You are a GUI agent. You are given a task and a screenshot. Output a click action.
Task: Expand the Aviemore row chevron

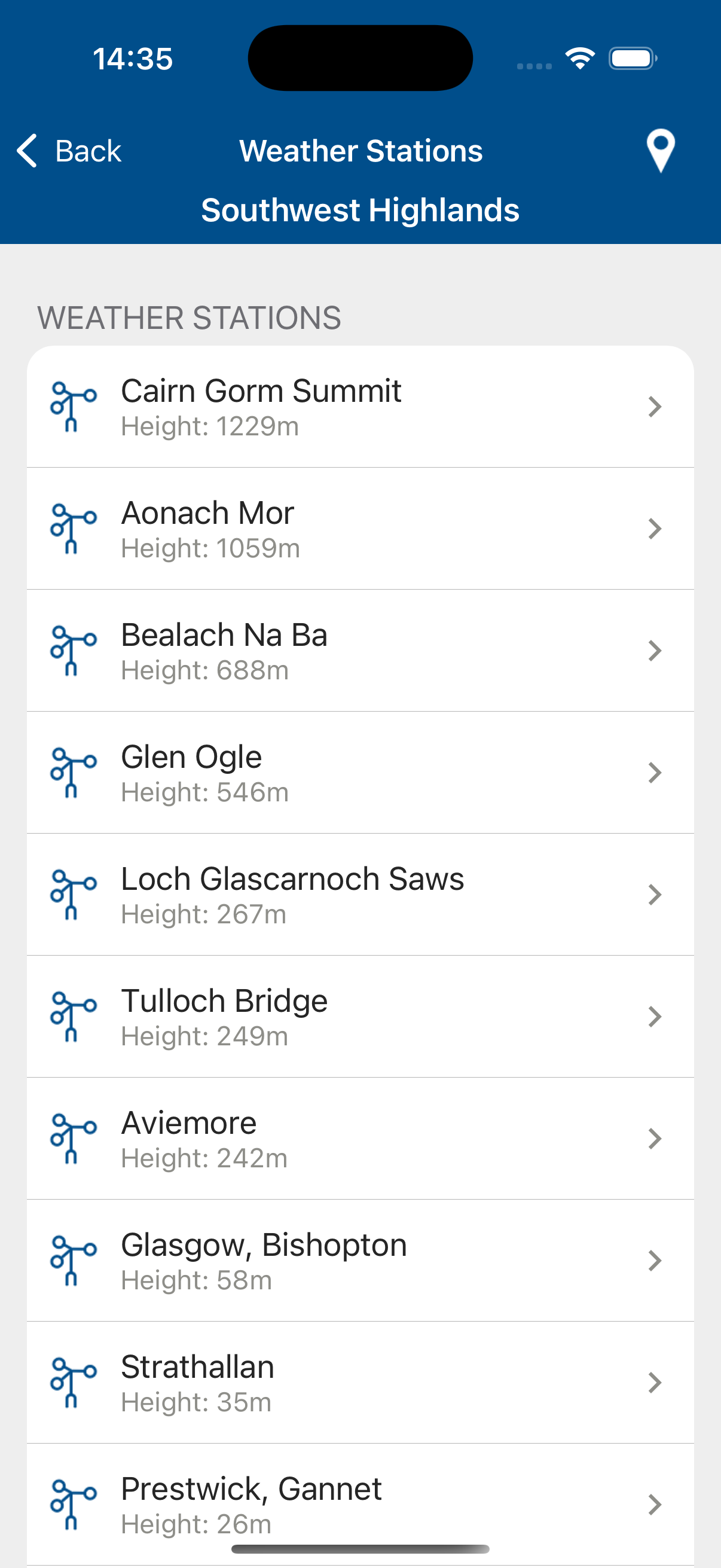click(655, 1139)
